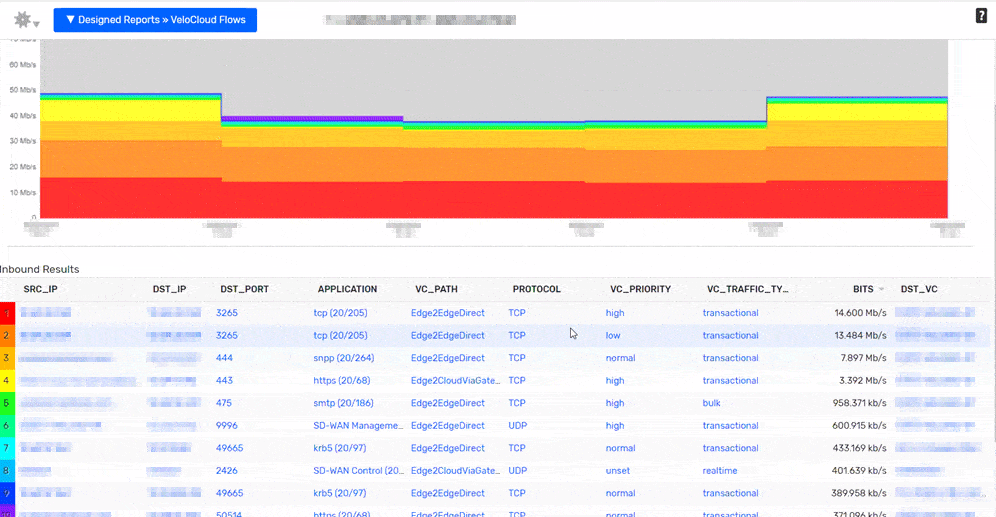The height and width of the screenshot is (517, 996).
Task: Open Designed Reports » VeloCloud Flows dropdown
Action: (x=155, y=20)
